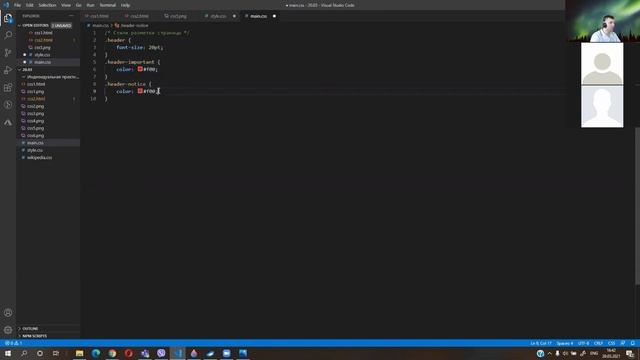
Task: Open the Source Control view
Action: point(8,53)
